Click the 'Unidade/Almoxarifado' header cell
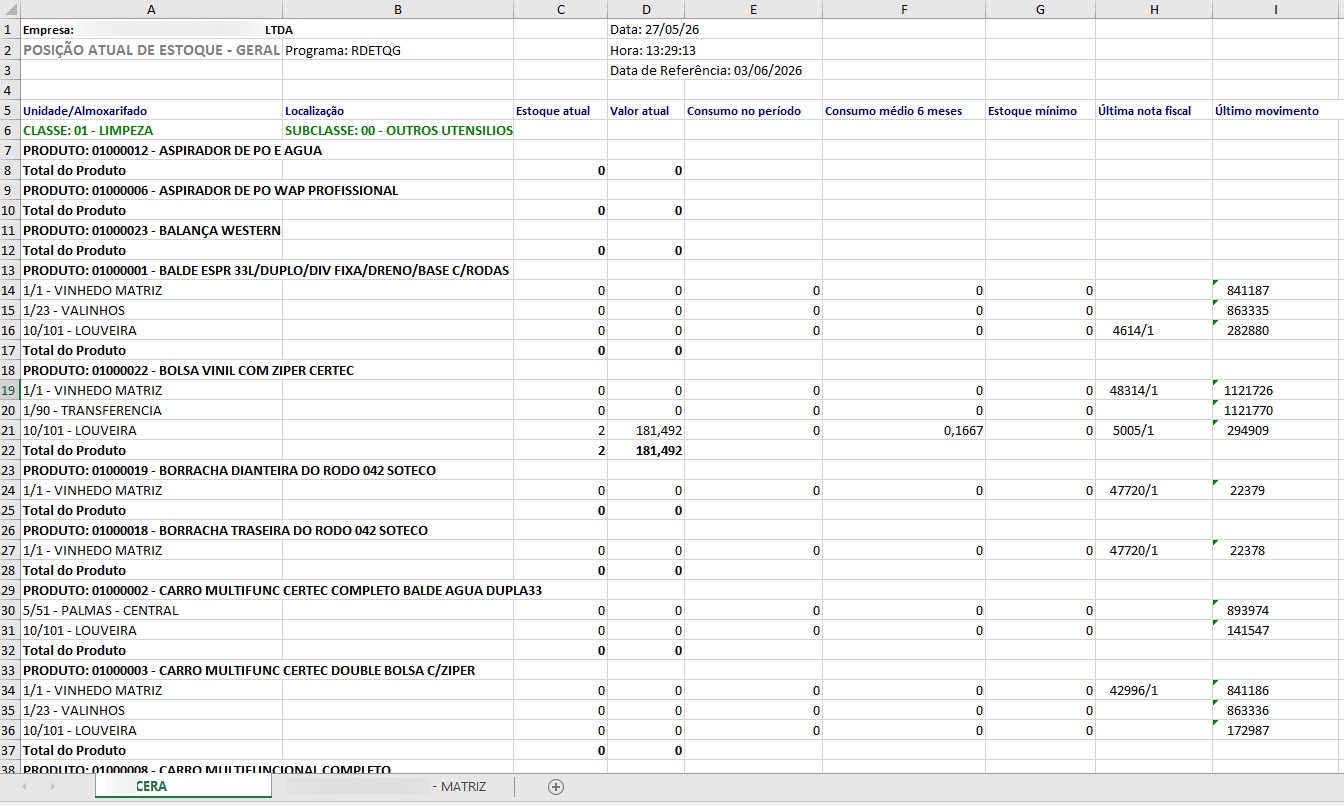The height and width of the screenshot is (806, 1344). 151,110
